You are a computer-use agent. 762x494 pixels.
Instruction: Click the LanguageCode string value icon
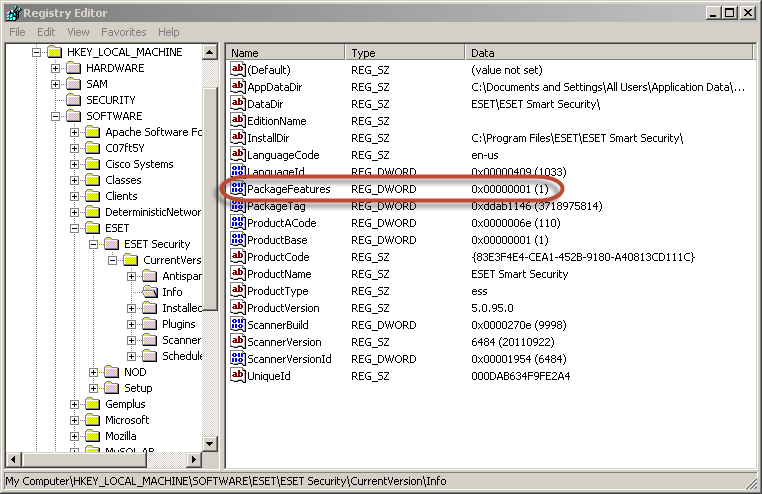pyautogui.click(x=238, y=154)
